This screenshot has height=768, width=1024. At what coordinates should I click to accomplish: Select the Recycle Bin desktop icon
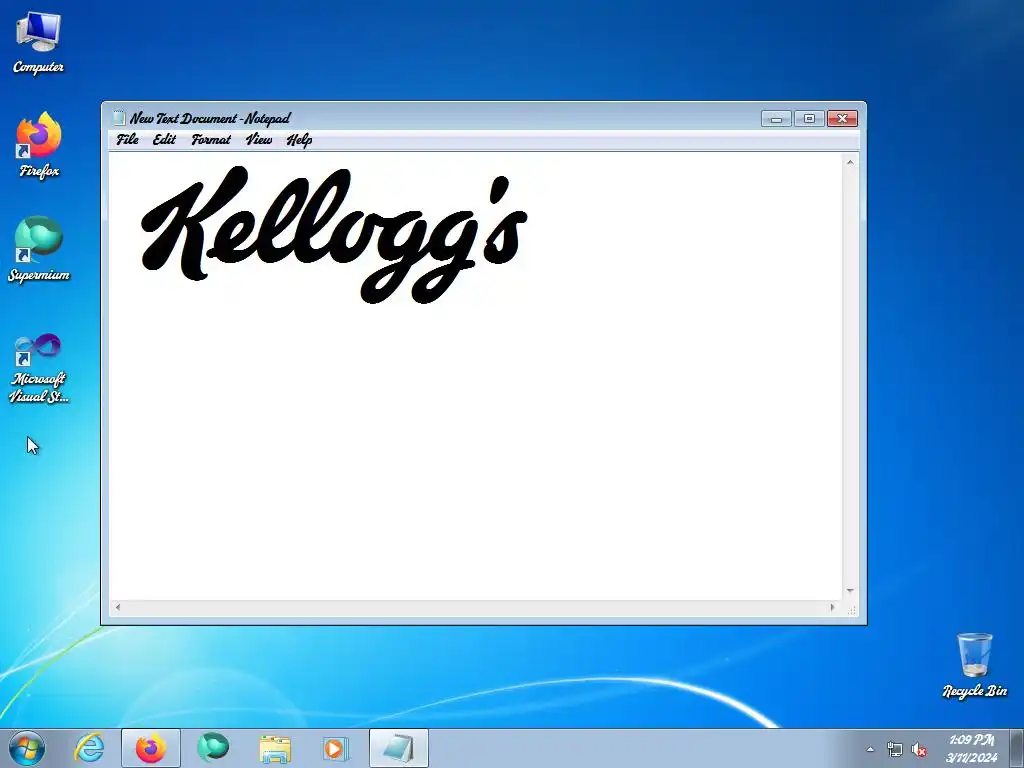(974, 665)
